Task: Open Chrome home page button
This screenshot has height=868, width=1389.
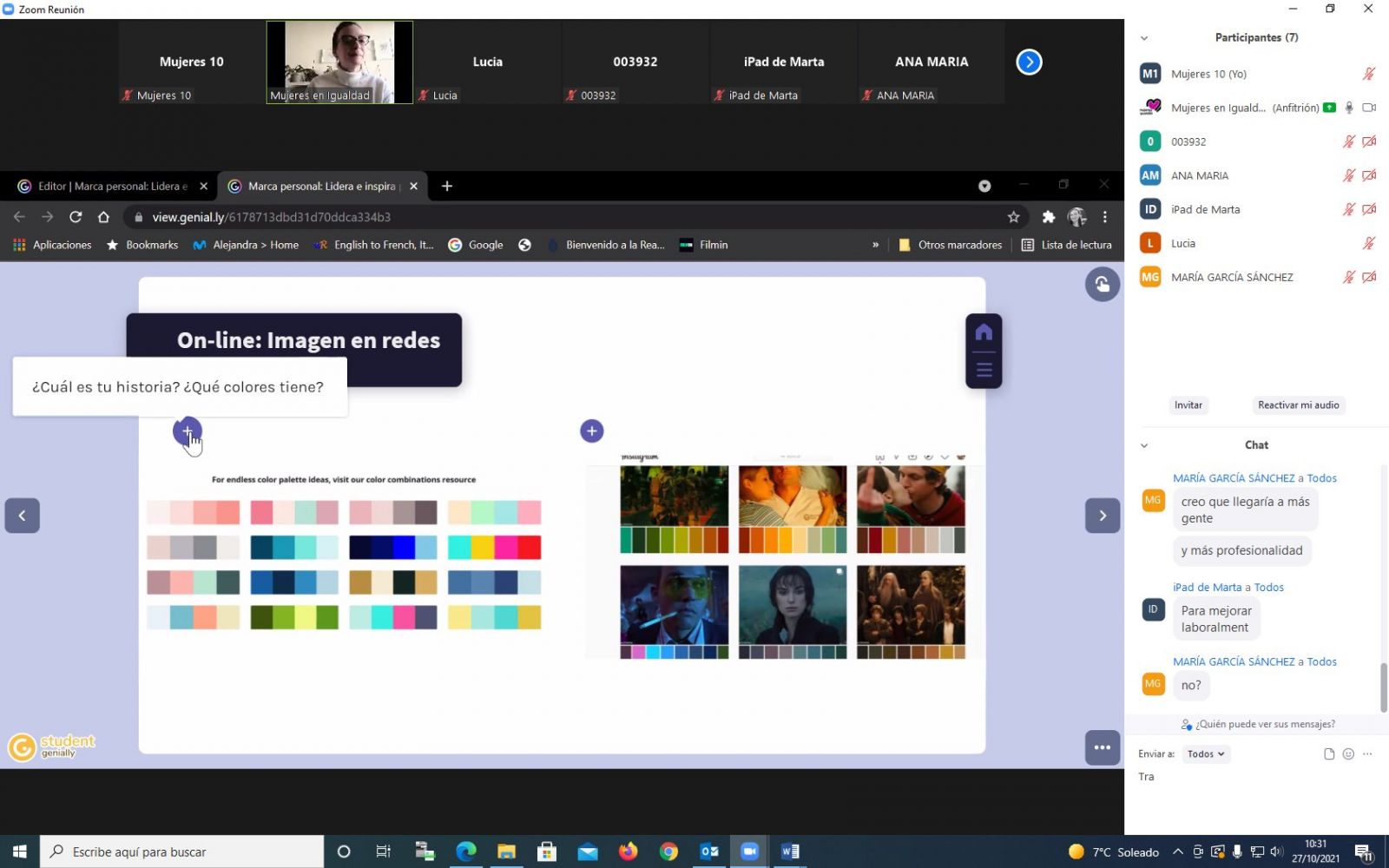Action: [103, 217]
